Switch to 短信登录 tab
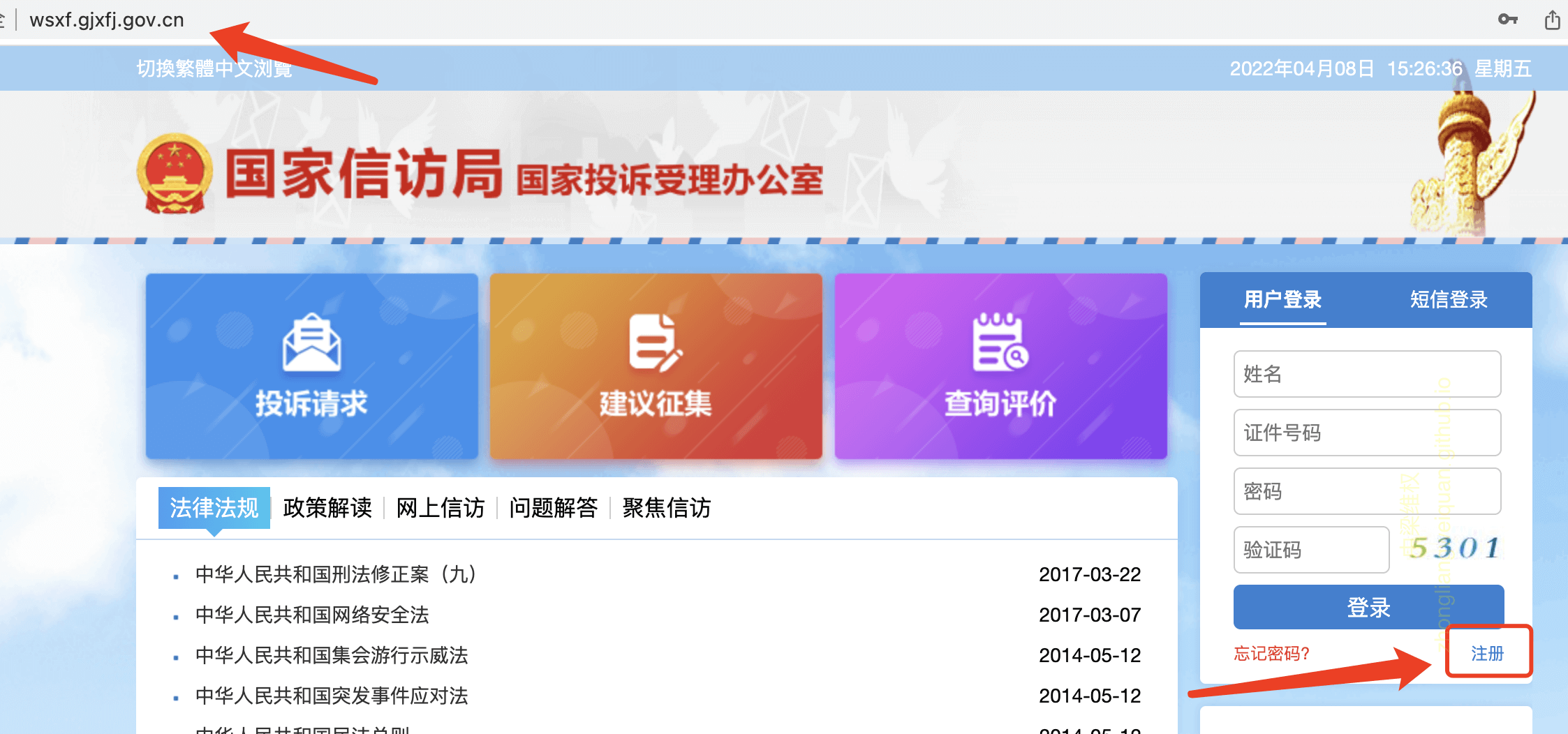This screenshot has width=1568, height=734. (1449, 300)
